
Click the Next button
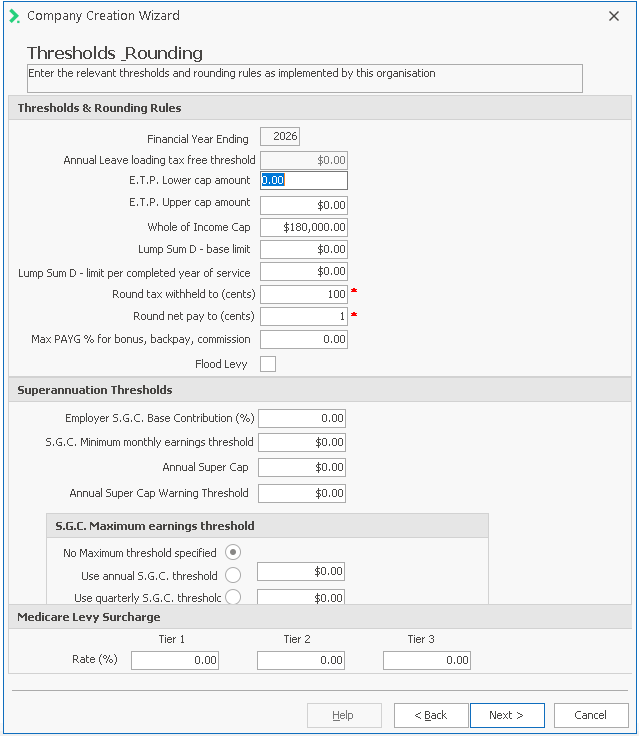tap(507, 715)
